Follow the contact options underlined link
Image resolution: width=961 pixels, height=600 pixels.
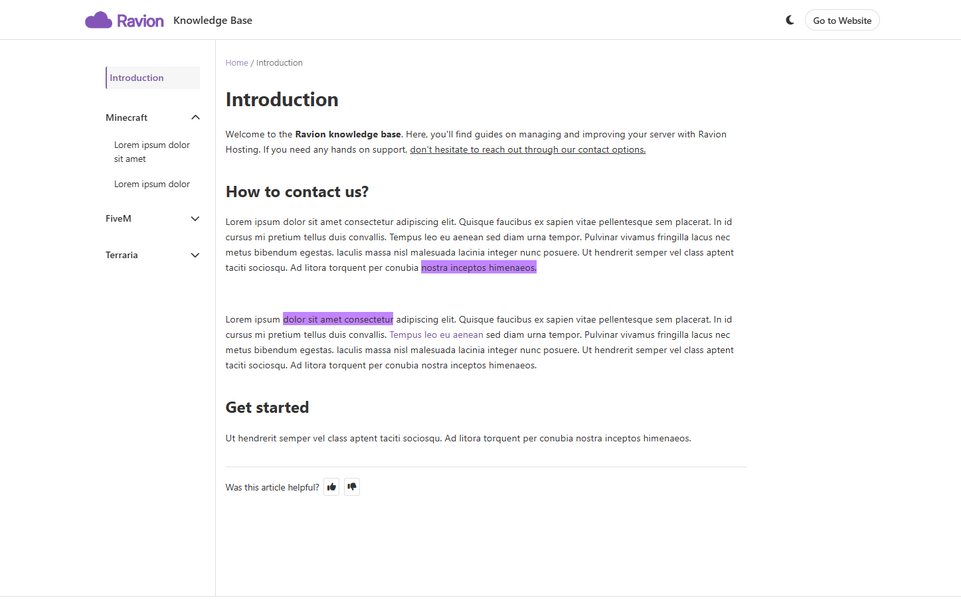(x=528, y=150)
